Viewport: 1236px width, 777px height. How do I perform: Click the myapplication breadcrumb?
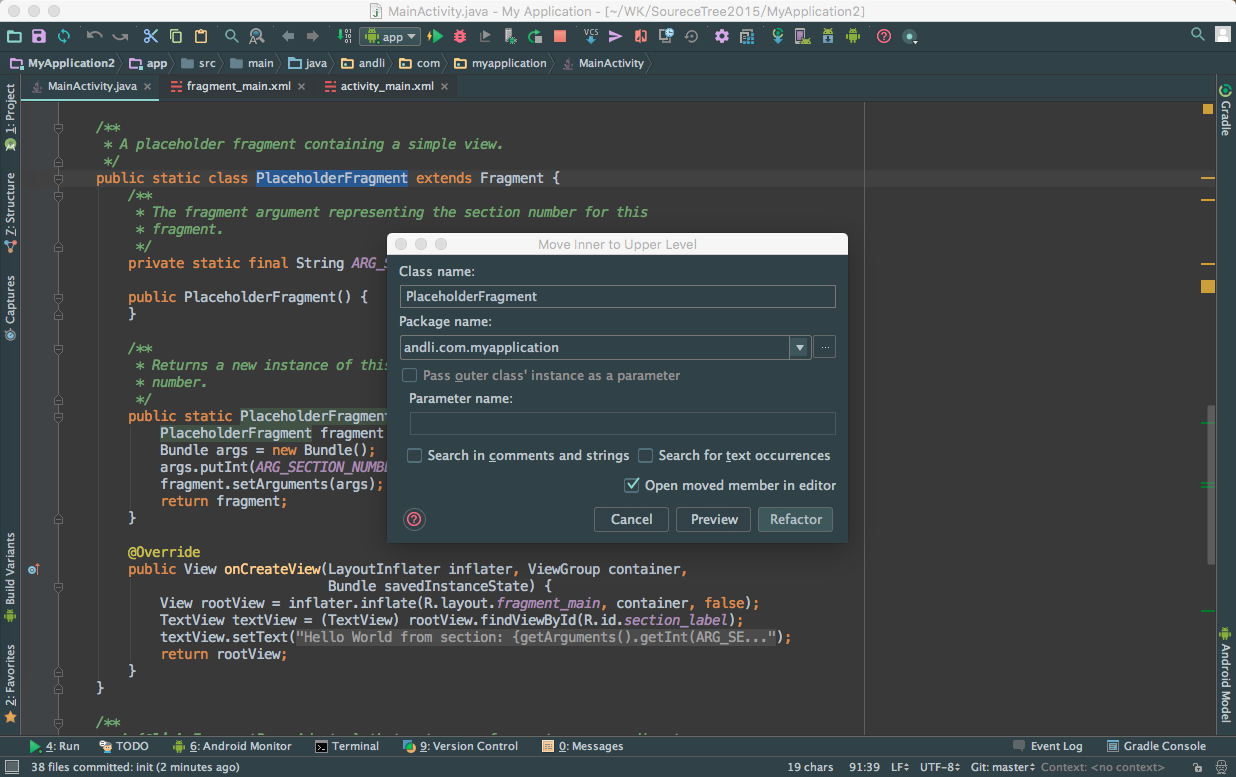point(501,63)
